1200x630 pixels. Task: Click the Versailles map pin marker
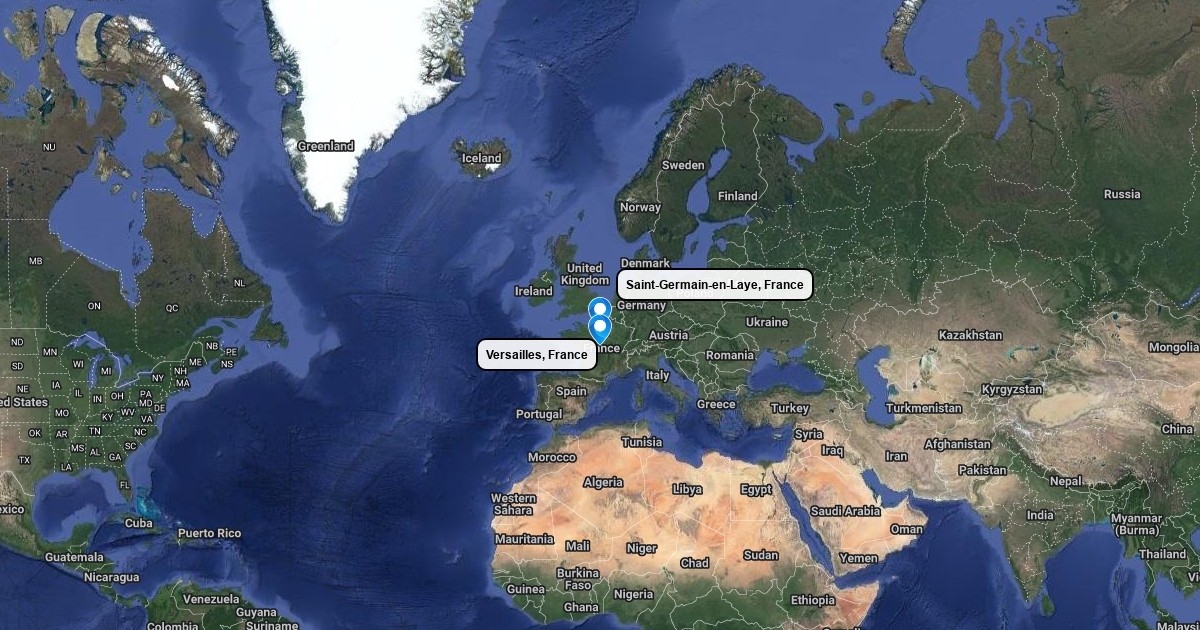pos(600,330)
